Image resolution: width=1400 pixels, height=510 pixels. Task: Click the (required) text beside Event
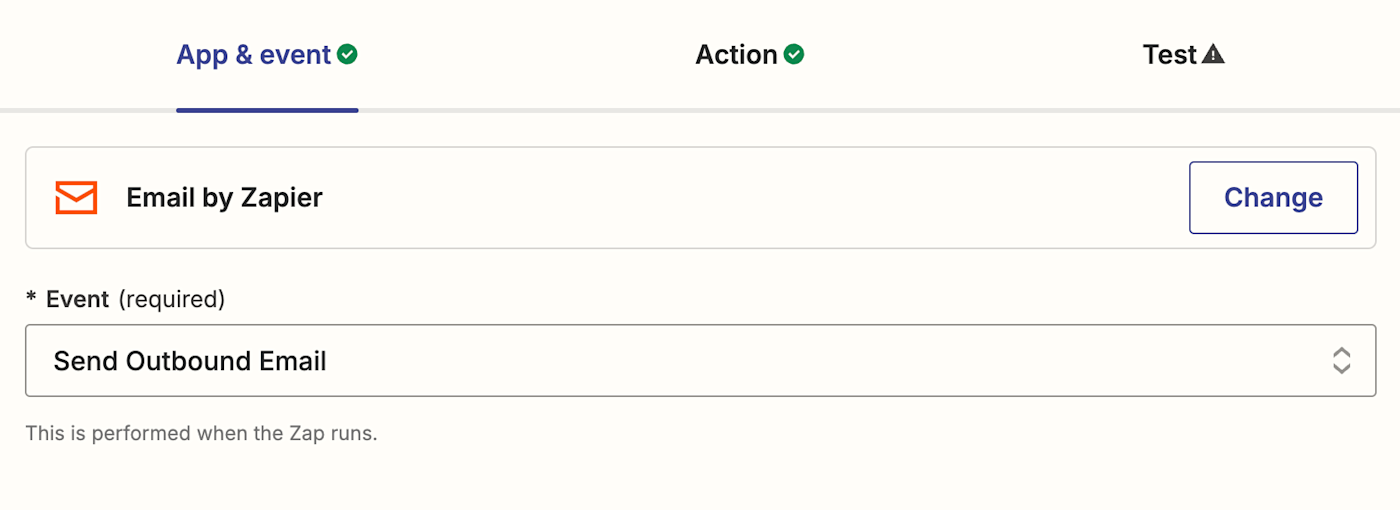pyautogui.click(x=172, y=299)
